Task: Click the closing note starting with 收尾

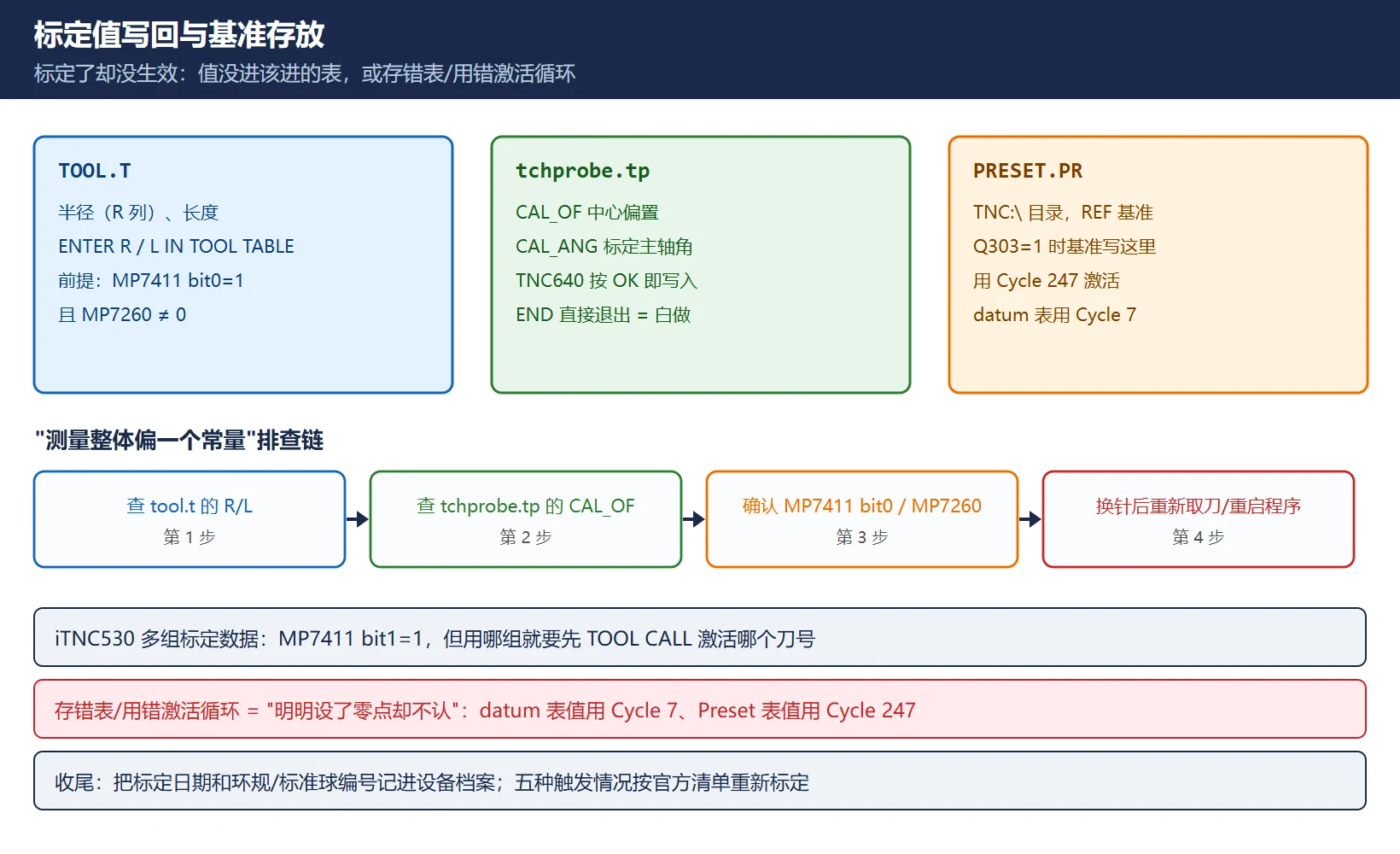Action: coord(700,781)
